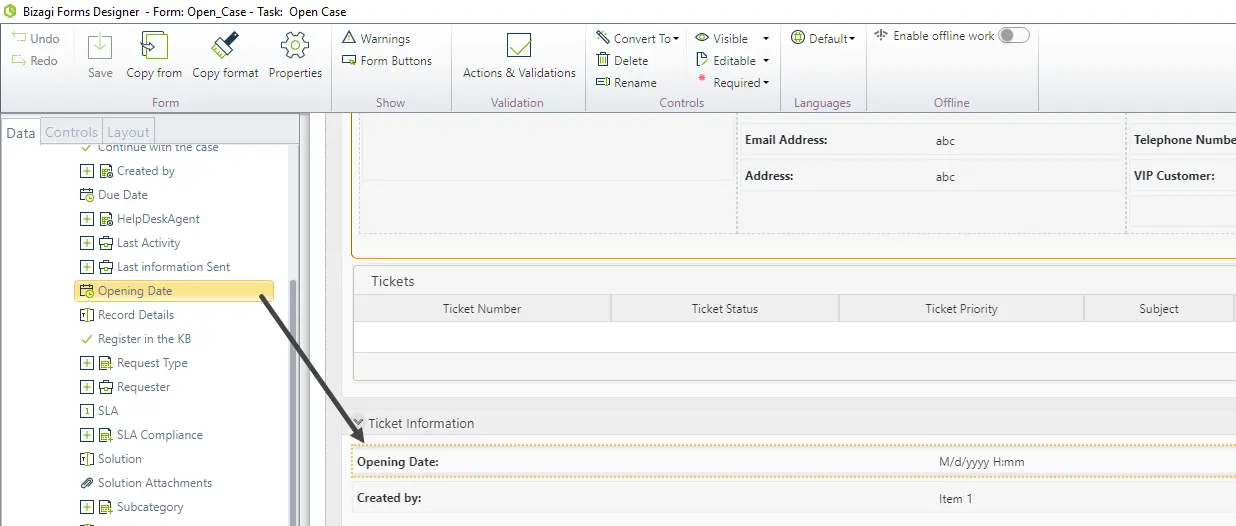Image resolution: width=1236 pixels, height=526 pixels.
Task: Click the Last Activity entity icon
Action: tap(106, 243)
